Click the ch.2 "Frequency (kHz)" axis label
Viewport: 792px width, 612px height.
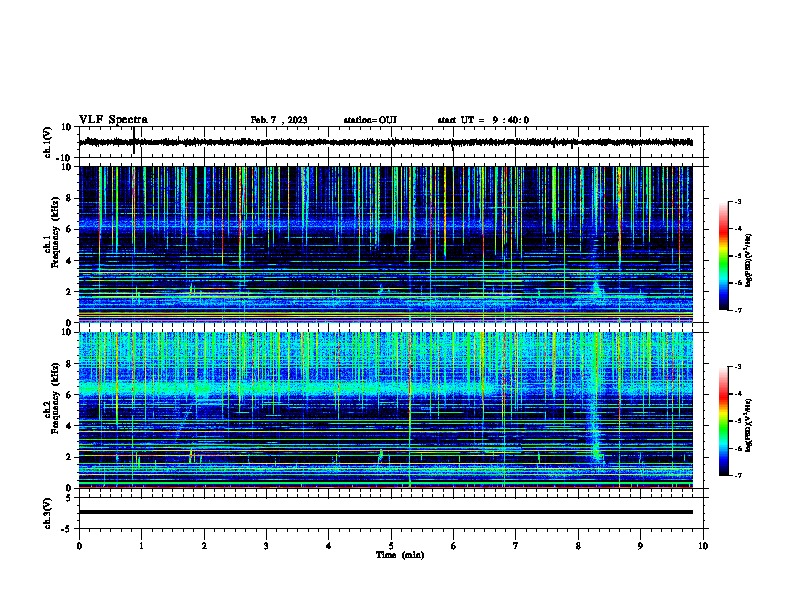tap(55, 398)
